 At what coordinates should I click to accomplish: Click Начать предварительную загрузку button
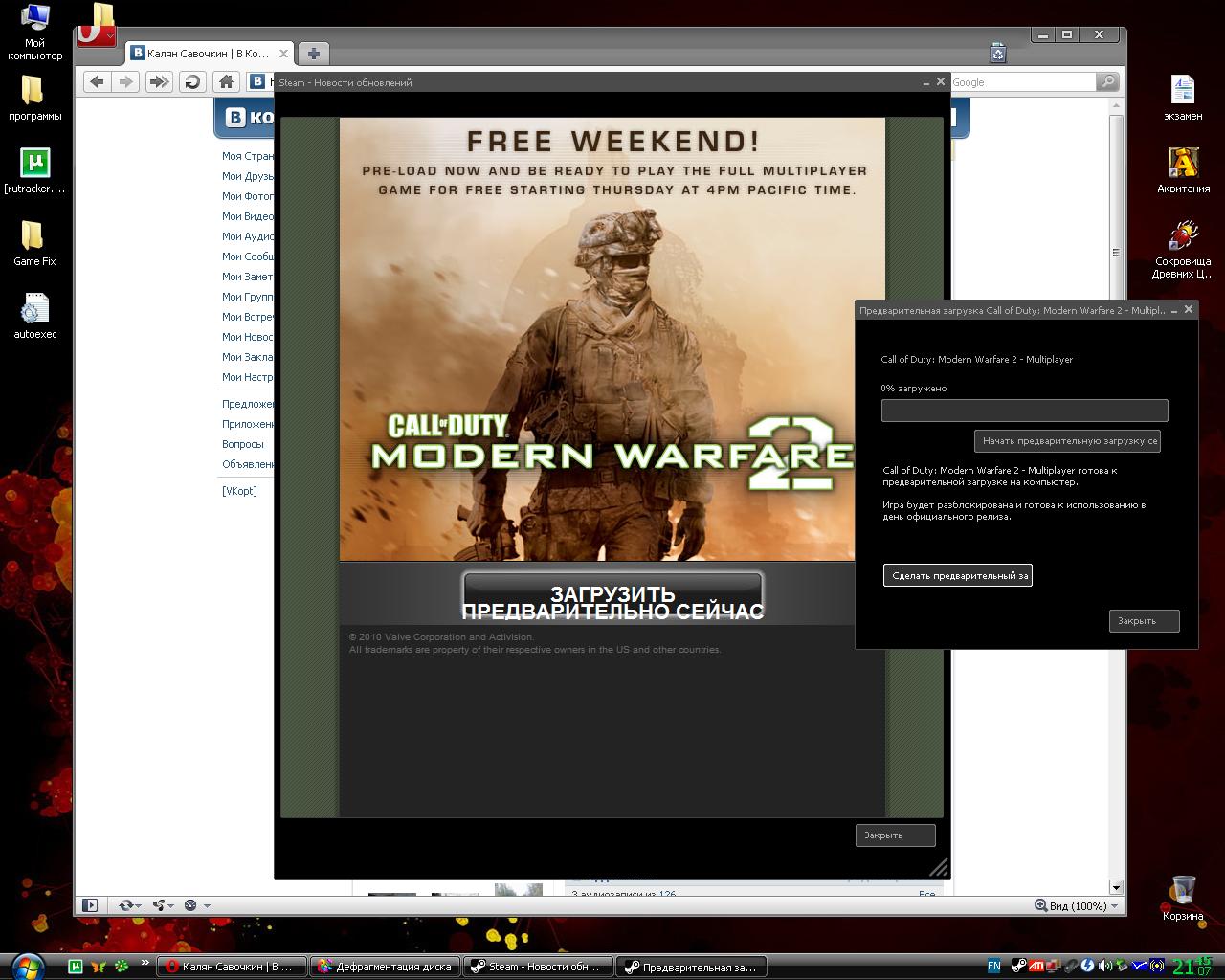pos(1067,441)
